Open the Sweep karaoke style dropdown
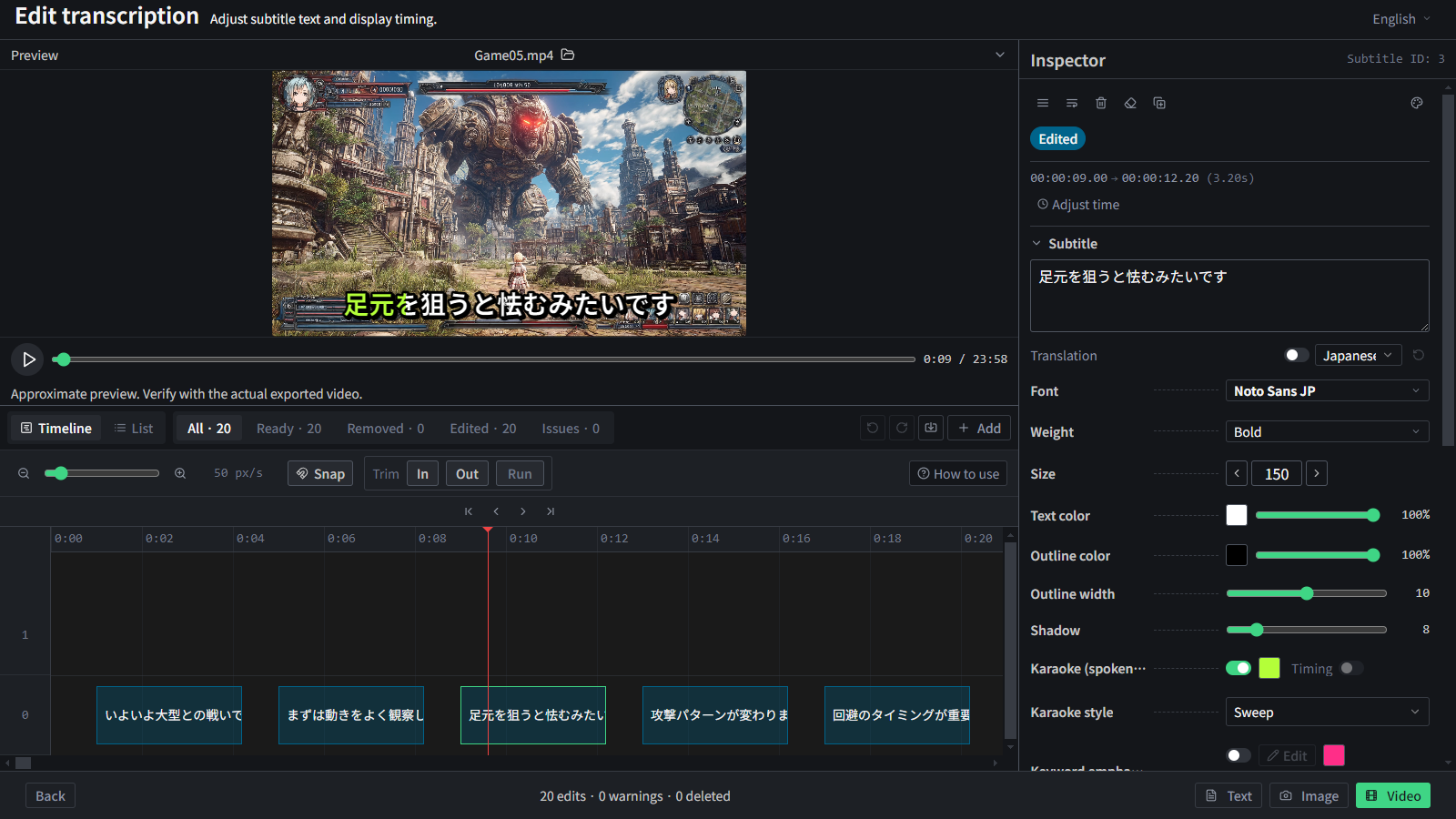This screenshot has height=819, width=1456. [x=1327, y=712]
